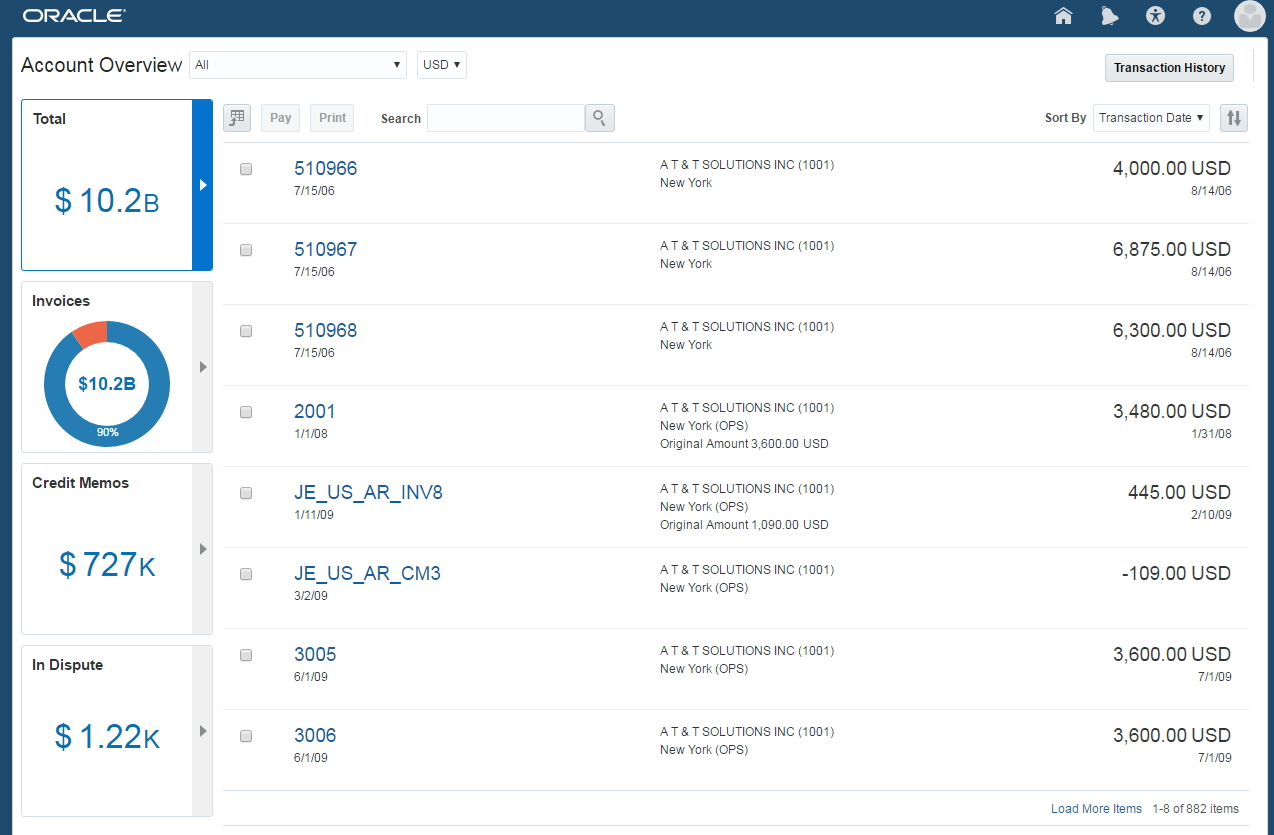The height and width of the screenshot is (835, 1274).
Task: Click Original Amount 3,600.00 USD text
Action: click(x=744, y=444)
